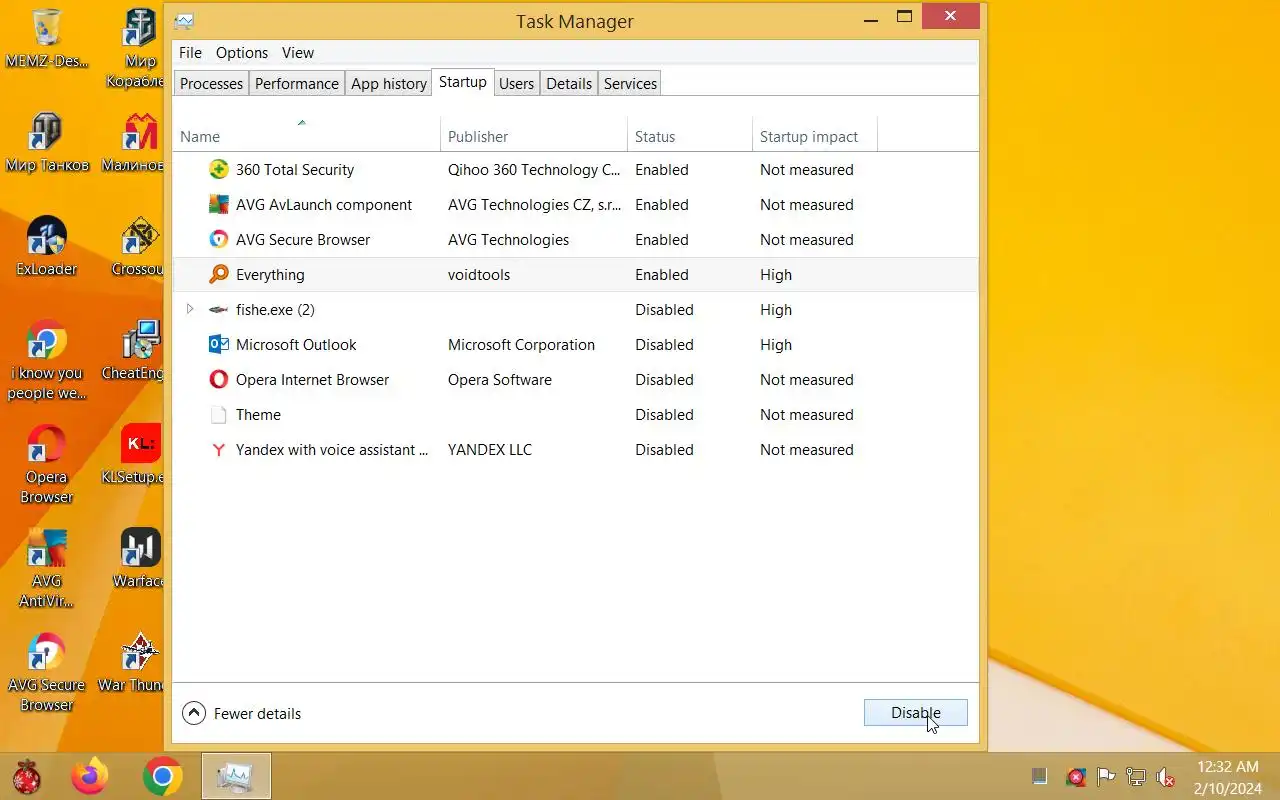Click the AVG Secure Browser row icon
This screenshot has height=800, width=1280.
pos(218,240)
